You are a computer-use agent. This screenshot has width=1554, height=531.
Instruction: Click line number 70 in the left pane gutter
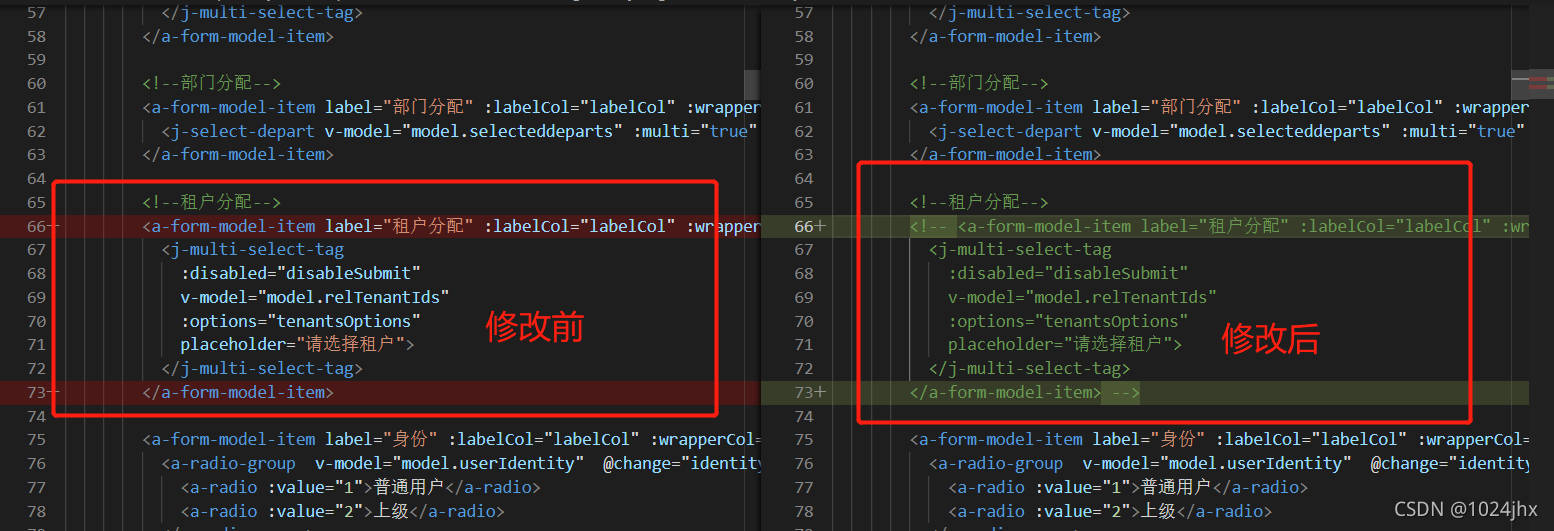[36, 321]
